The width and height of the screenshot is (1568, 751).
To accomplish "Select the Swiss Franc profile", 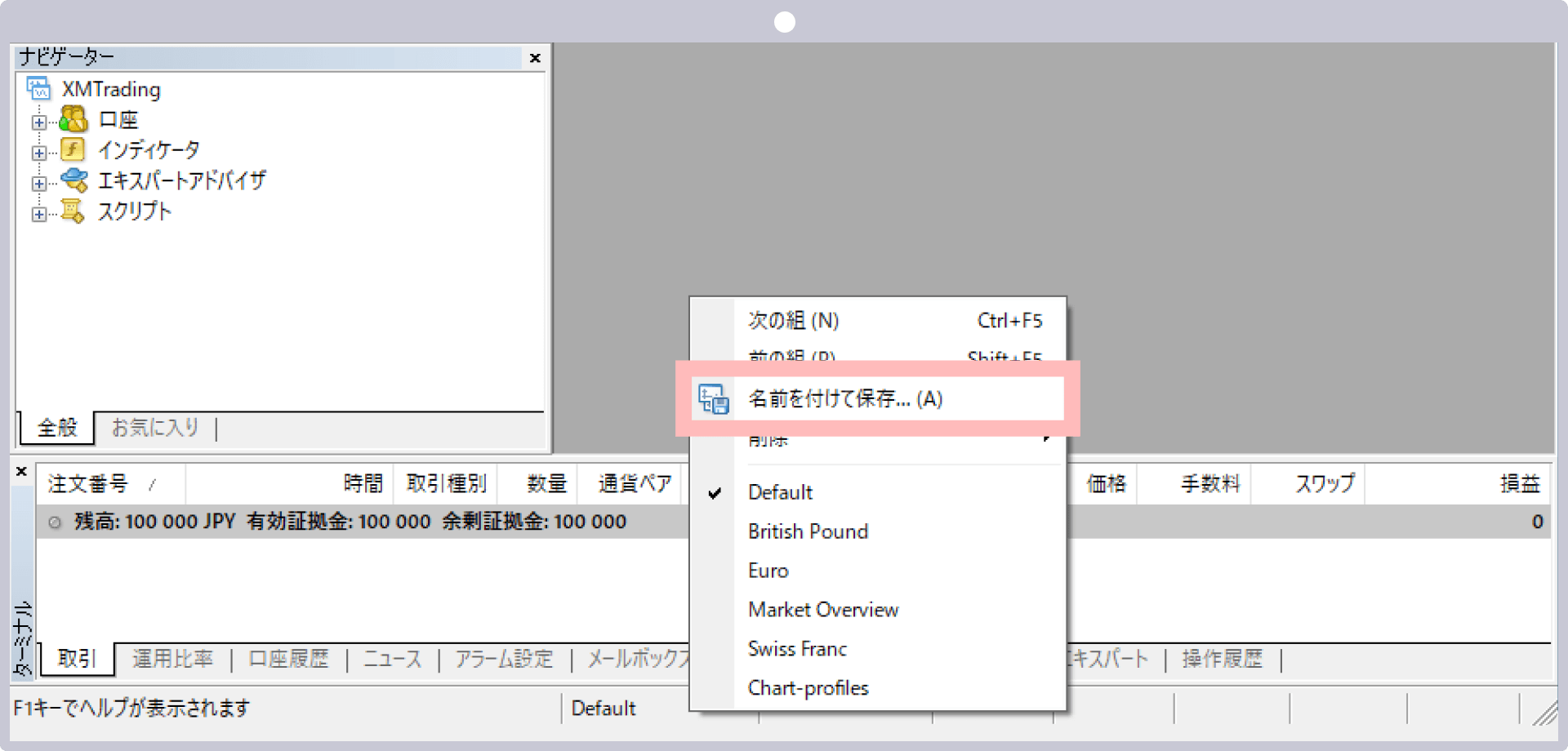I will [797, 648].
